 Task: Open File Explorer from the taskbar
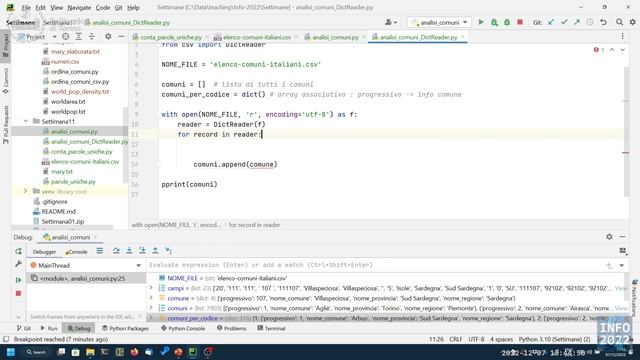click(x=90, y=352)
